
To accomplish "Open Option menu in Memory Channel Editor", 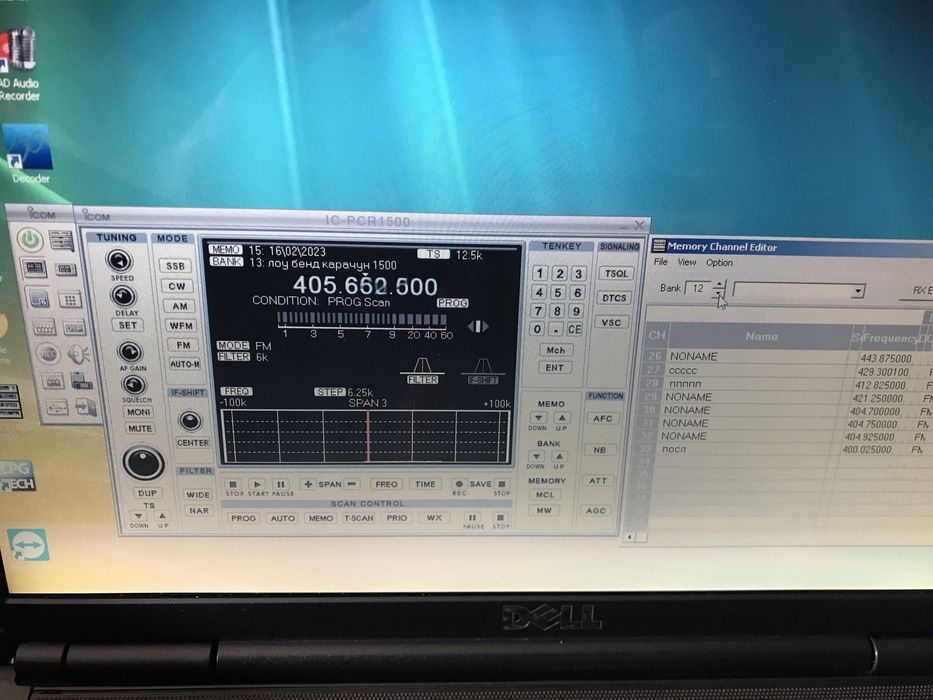I will pos(719,262).
